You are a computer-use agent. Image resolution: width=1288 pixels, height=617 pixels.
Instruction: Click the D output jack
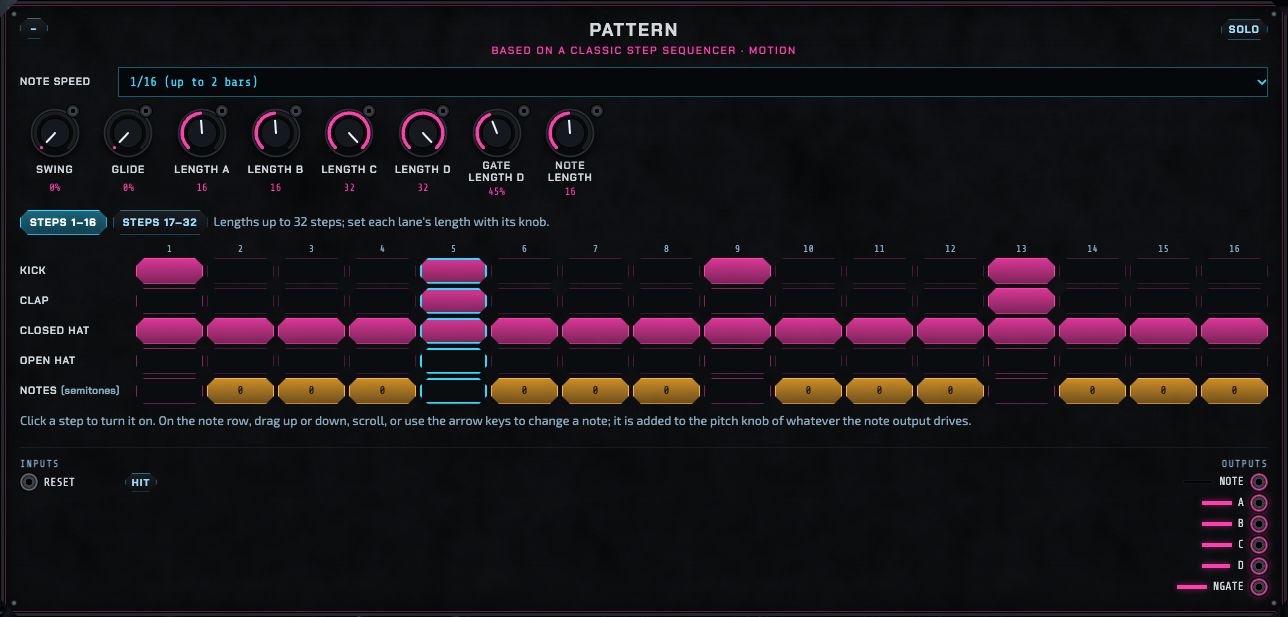[x=1259, y=566]
